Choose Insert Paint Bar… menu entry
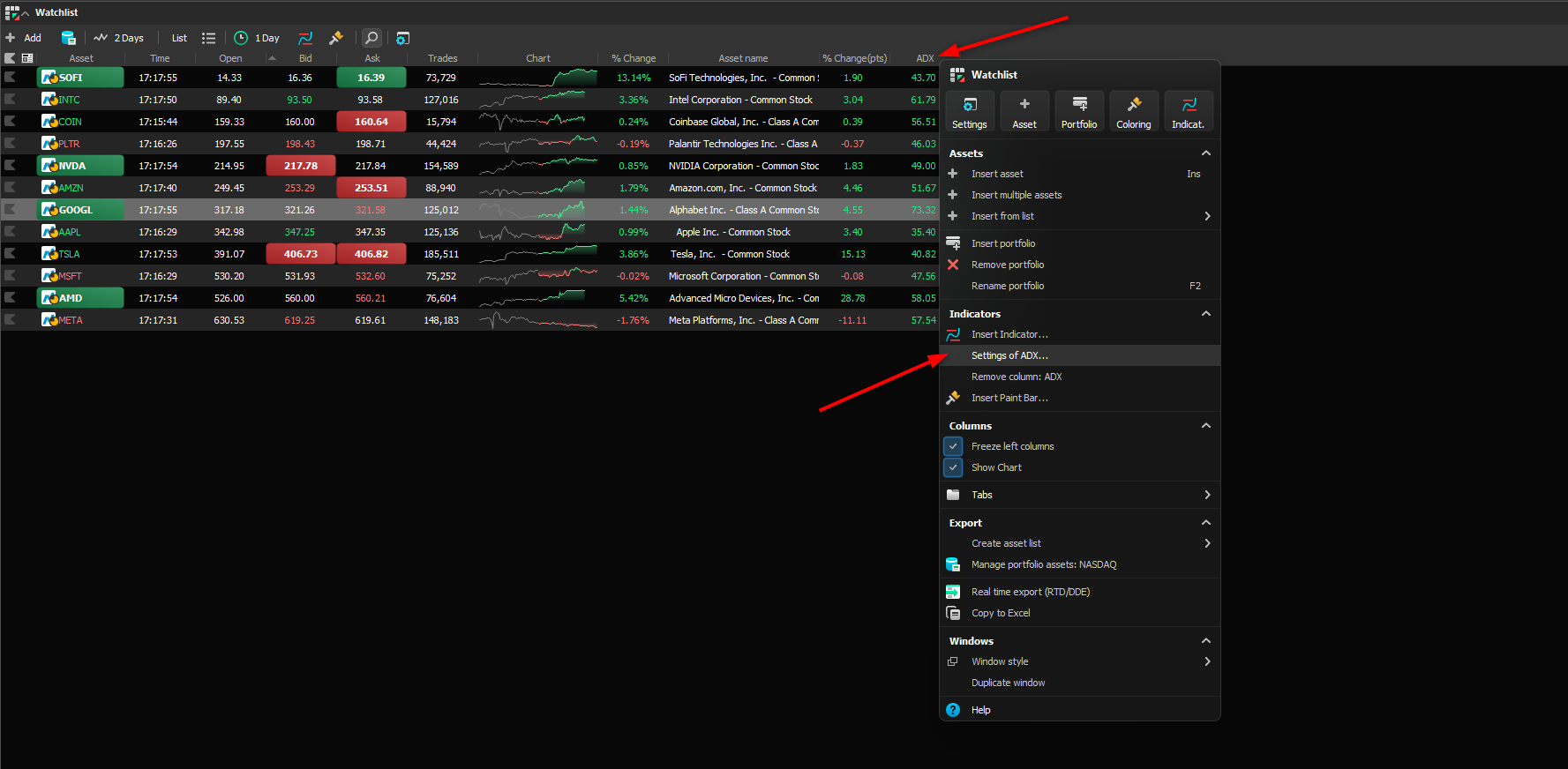This screenshot has width=1568, height=769. (1080, 398)
